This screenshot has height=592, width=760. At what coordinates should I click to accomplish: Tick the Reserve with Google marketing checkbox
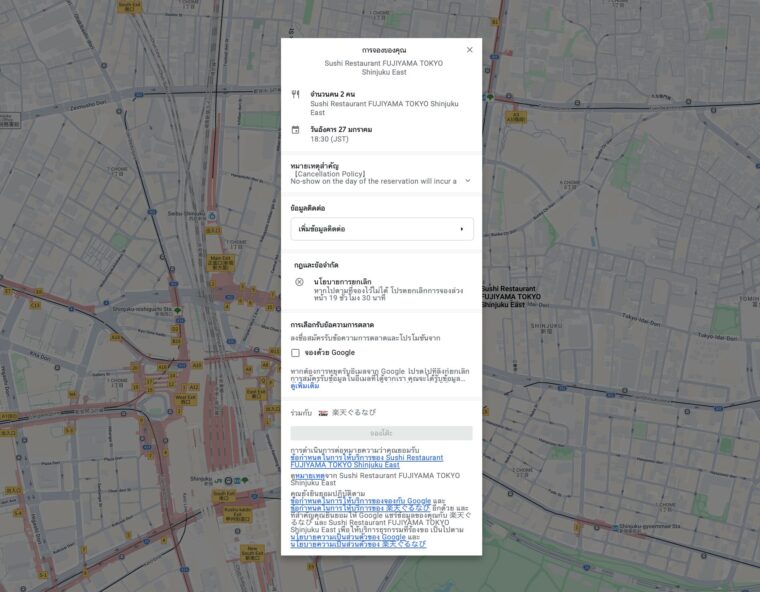[x=295, y=352]
